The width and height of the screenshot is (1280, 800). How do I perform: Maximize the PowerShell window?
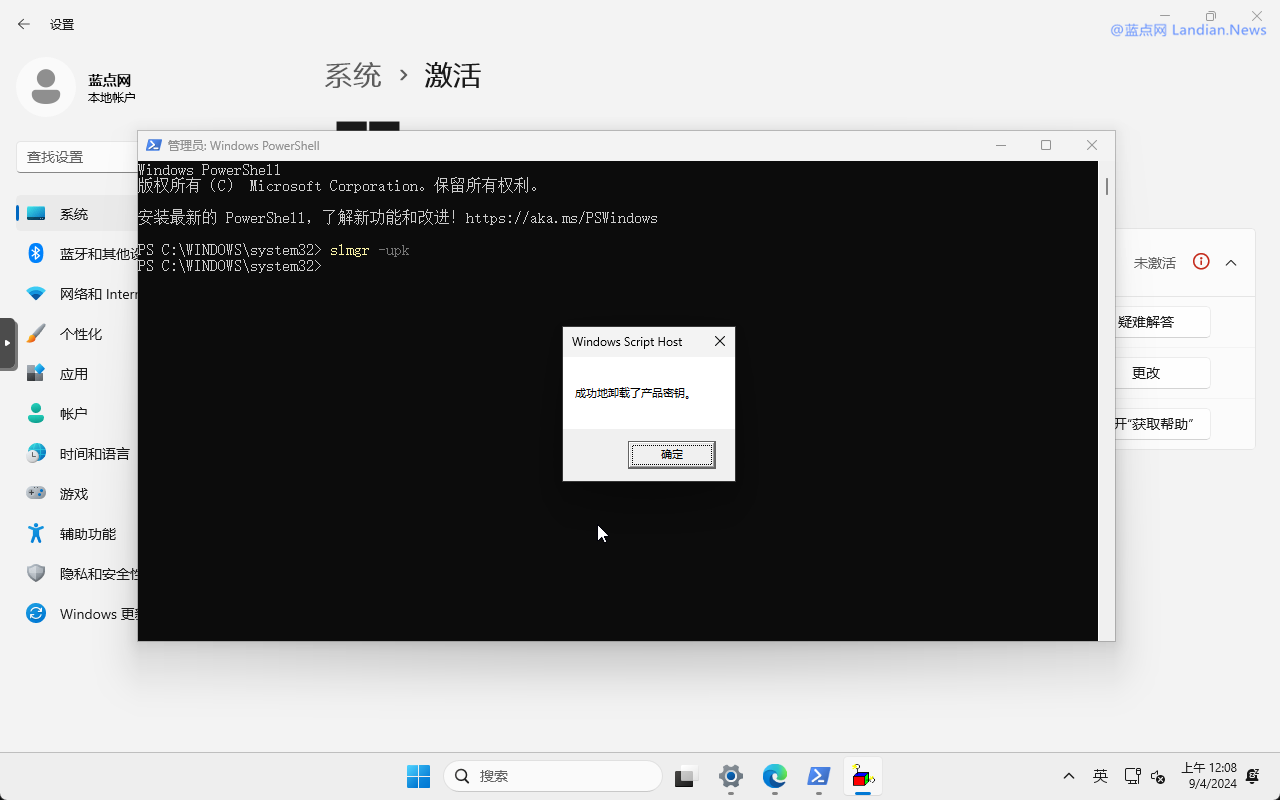[1046, 145]
